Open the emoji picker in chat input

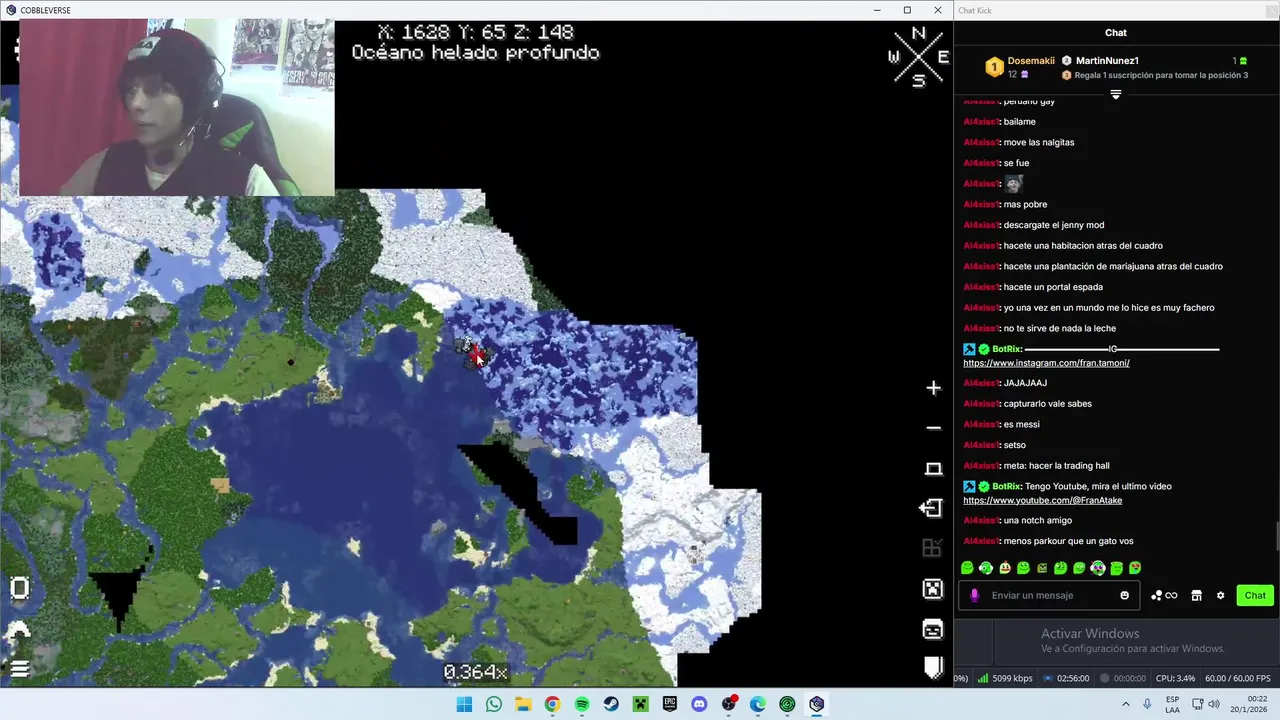(1124, 595)
